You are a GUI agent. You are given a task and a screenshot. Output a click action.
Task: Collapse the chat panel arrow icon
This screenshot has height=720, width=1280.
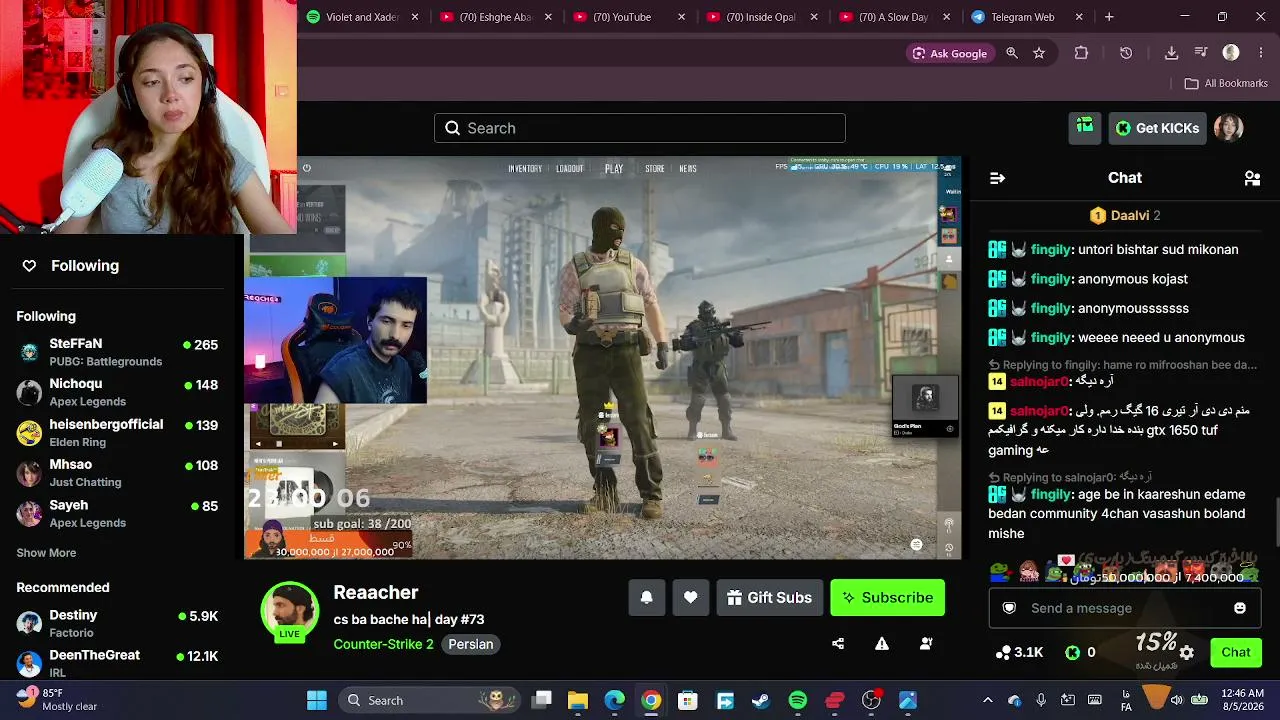997,178
